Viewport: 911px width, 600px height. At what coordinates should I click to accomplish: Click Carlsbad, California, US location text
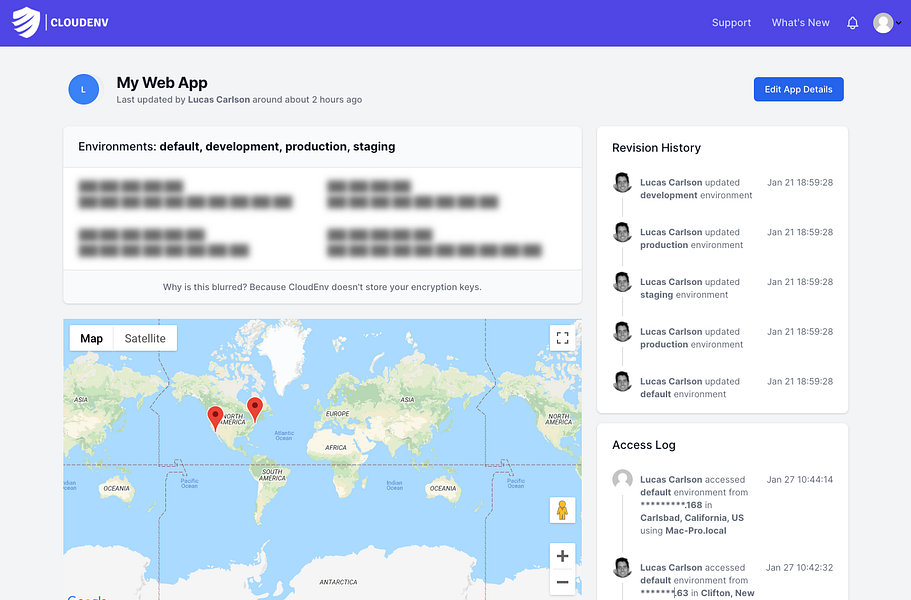coord(691,518)
